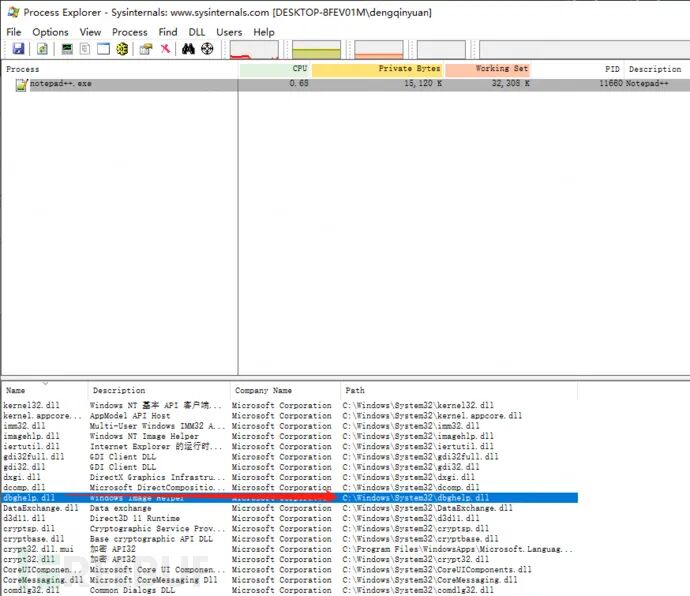Sort by the CPU column header
Screen dimensions: 690x596
pos(275,69)
